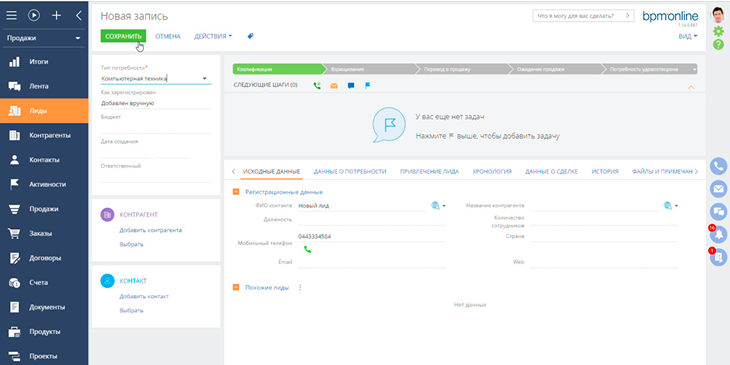730x365 pixels.
Task: Click the Как зарегистрирован field
Action: 156,103
